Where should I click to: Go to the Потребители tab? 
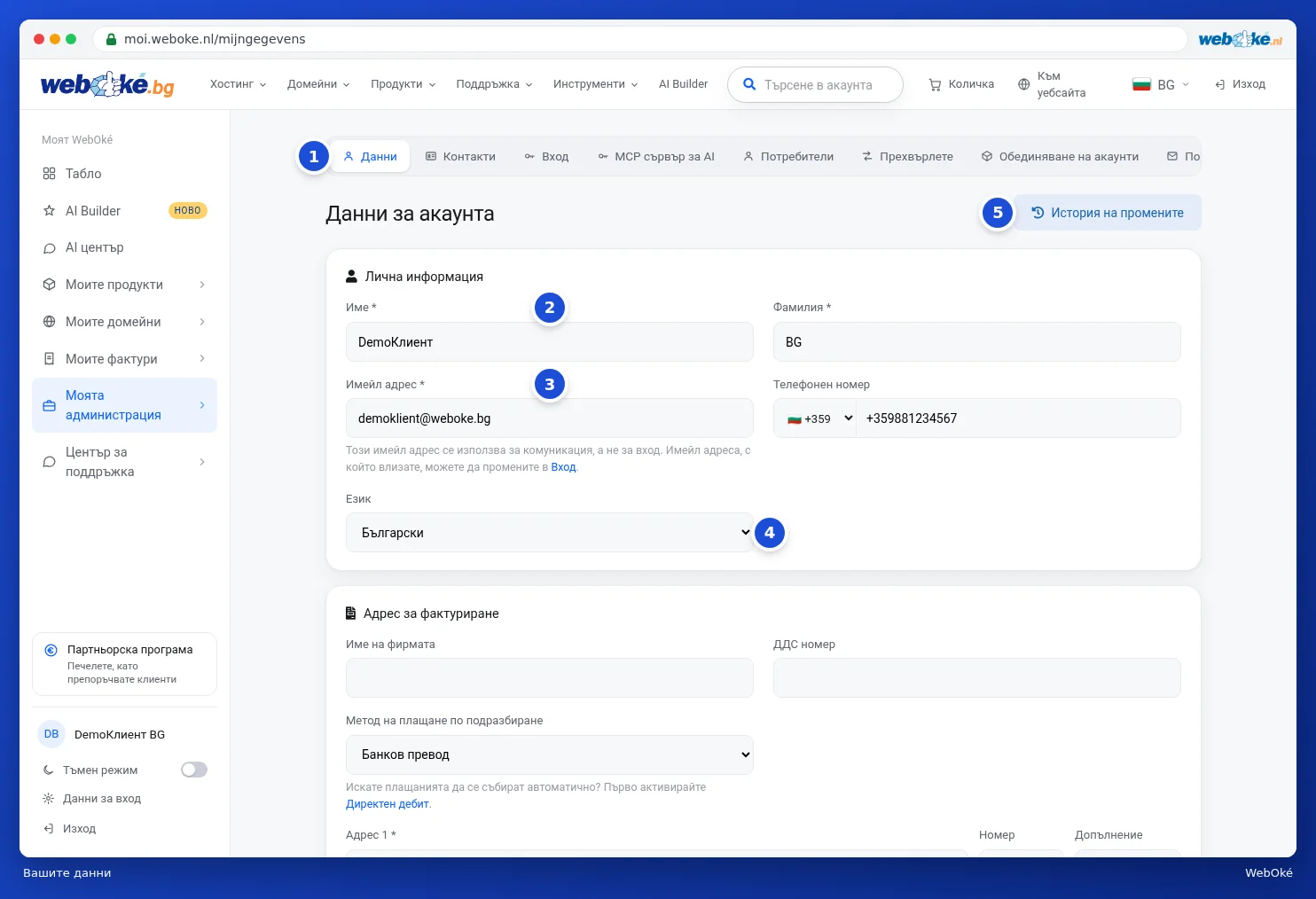coord(788,157)
